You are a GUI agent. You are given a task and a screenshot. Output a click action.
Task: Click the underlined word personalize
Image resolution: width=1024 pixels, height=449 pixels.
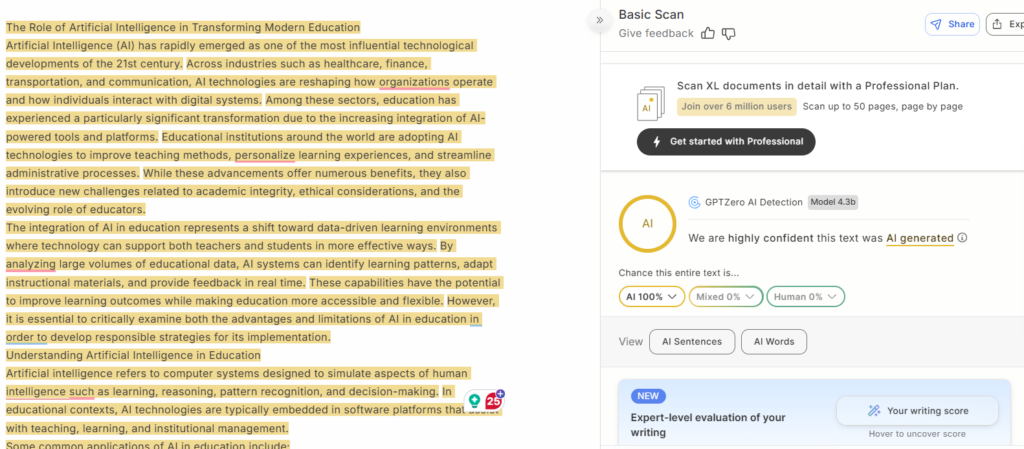click(x=264, y=155)
